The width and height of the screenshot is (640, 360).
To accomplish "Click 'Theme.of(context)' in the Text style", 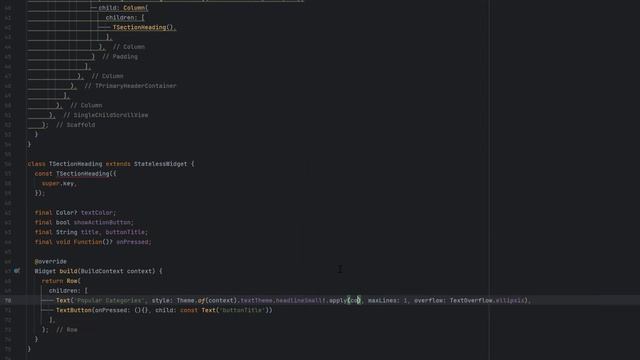I will (207, 300).
